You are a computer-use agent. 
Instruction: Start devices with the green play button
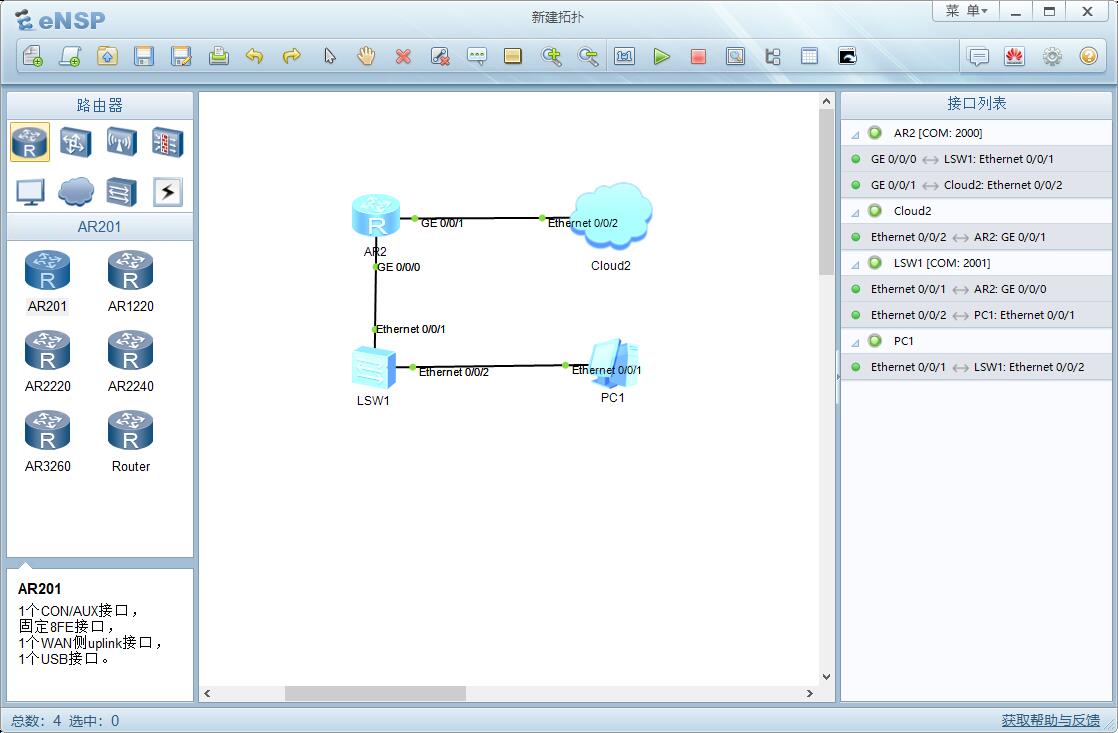point(661,57)
